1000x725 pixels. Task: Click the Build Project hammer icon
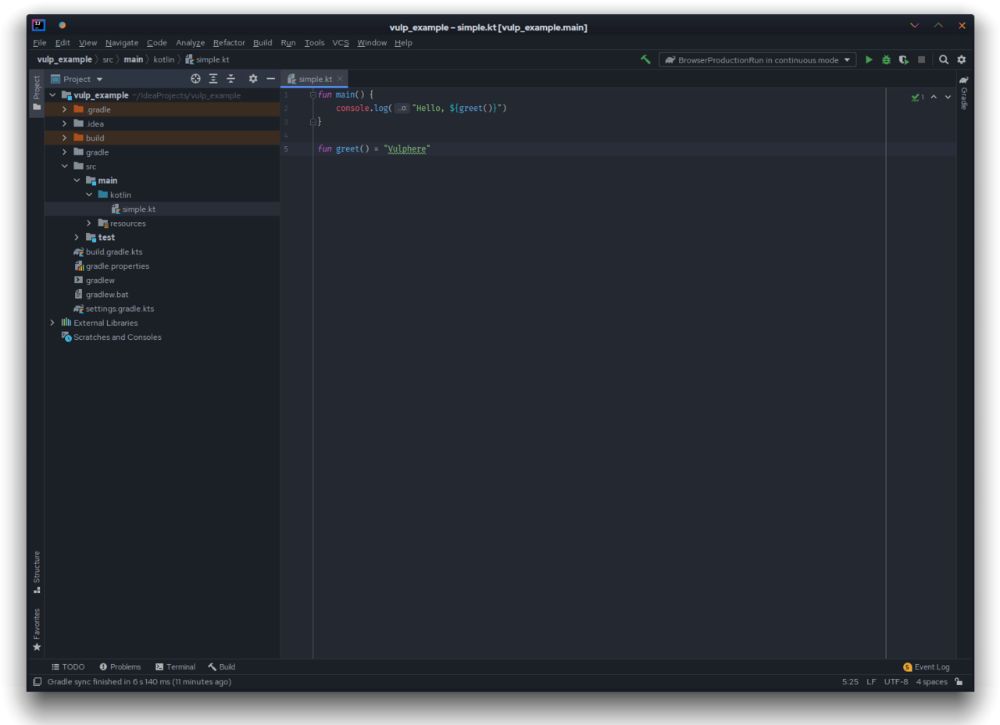pyautogui.click(x=645, y=59)
